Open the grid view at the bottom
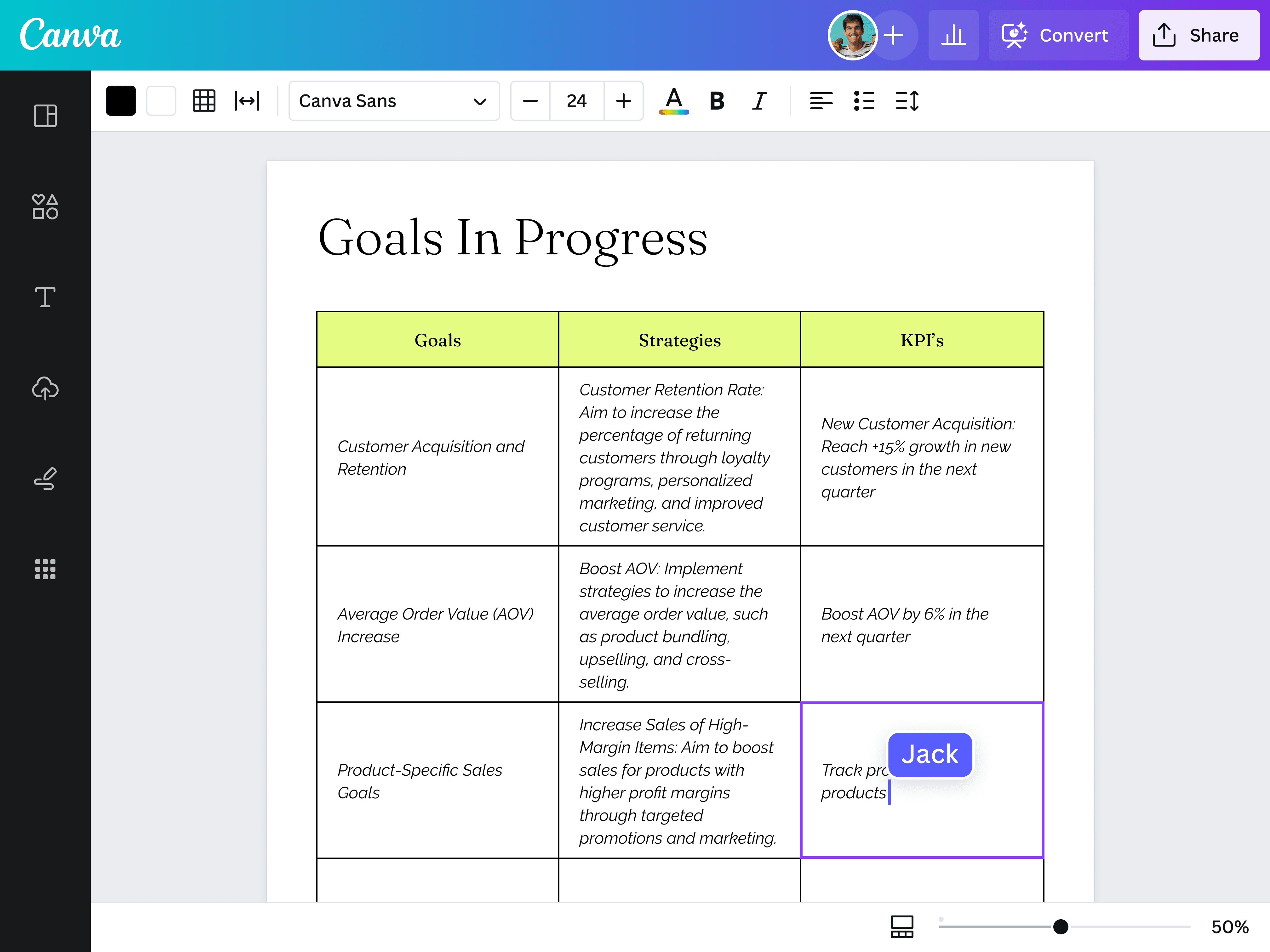Screen dimensions: 1270x952 (901, 926)
